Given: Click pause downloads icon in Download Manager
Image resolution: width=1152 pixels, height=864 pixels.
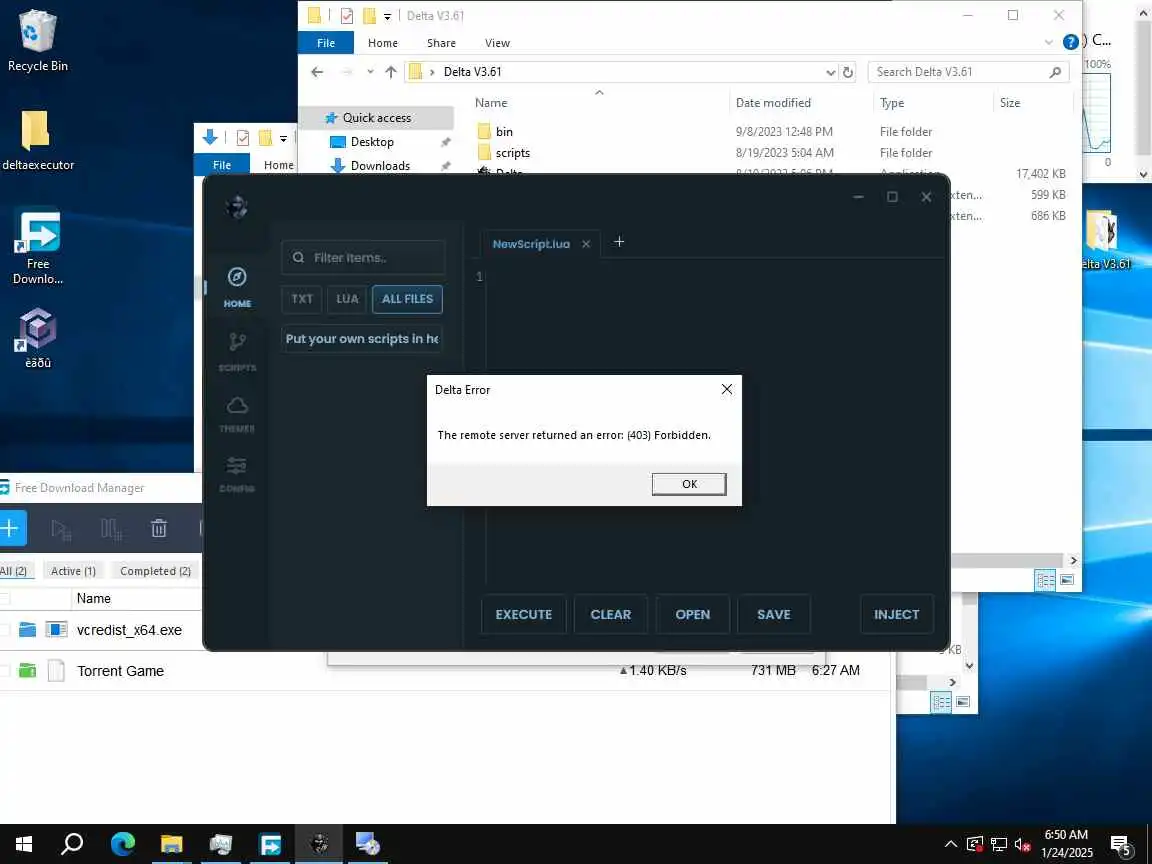Looking at the screenshot, I should click(111, 528).
